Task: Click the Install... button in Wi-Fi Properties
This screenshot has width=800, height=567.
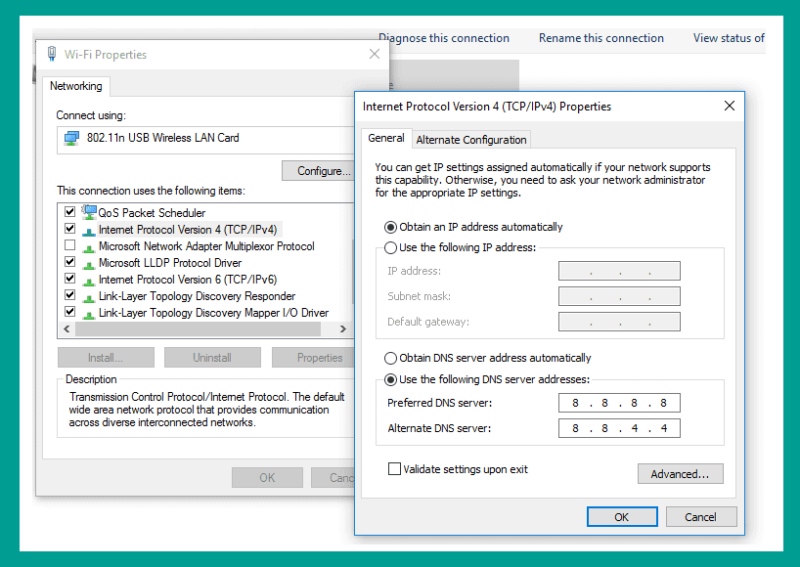Action: [106, 358]
